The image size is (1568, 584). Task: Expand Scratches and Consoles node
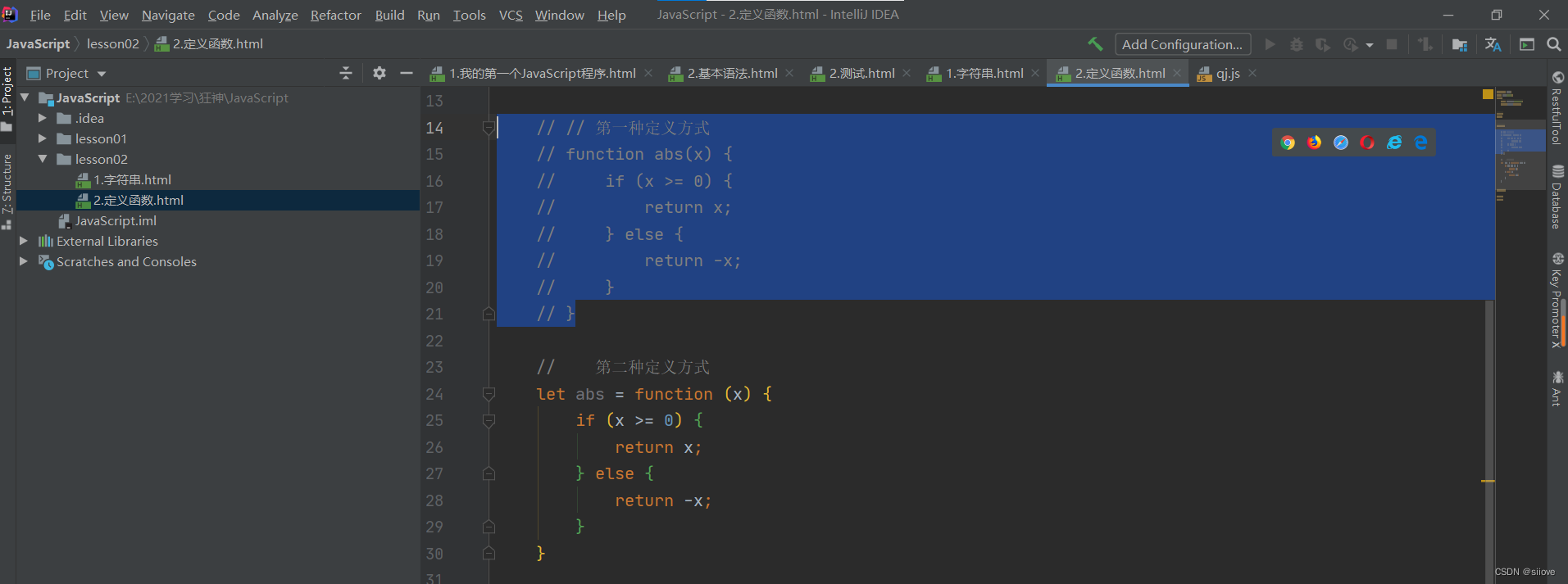point(24,261)
